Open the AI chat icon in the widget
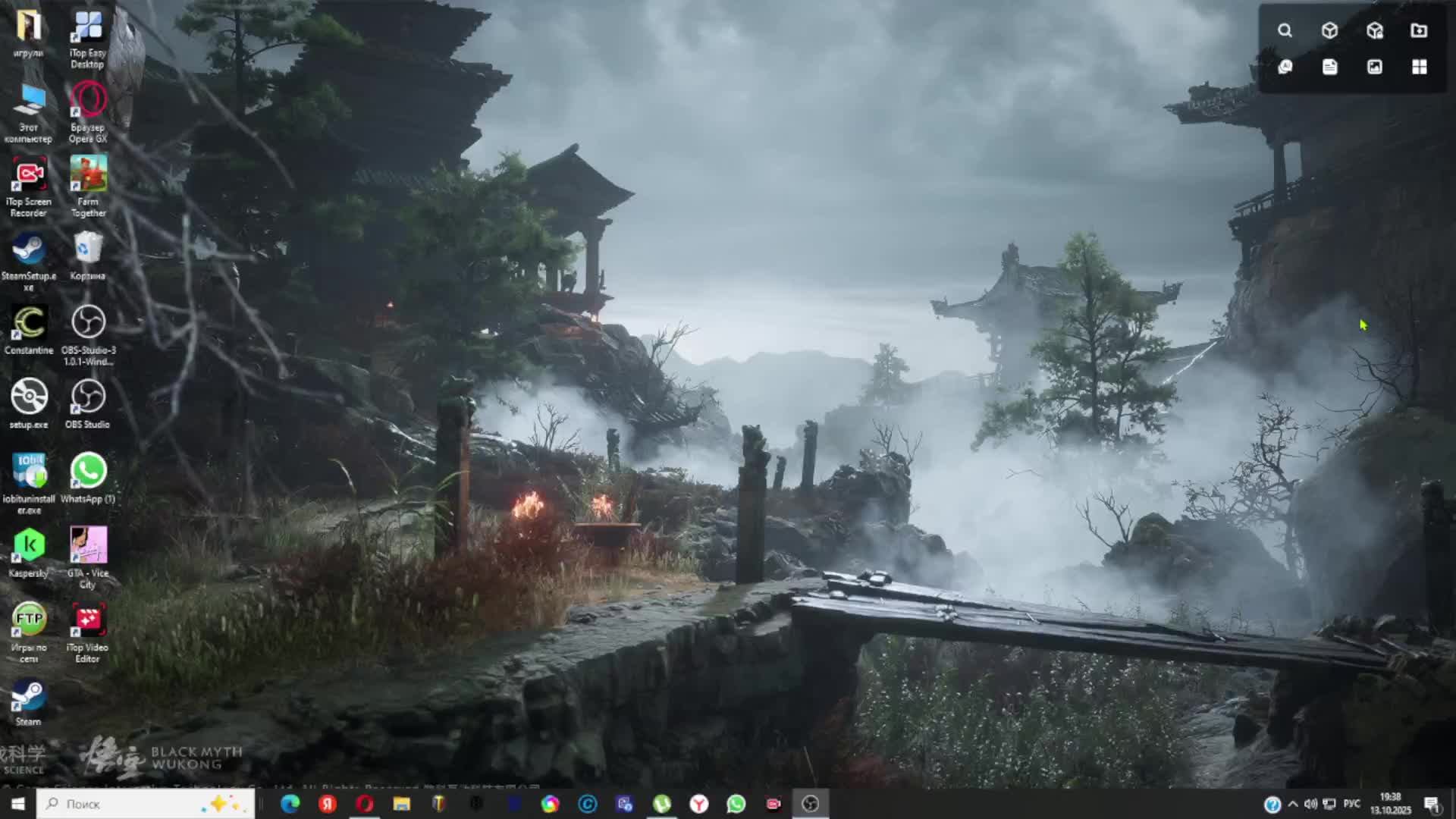The image size is (1456, 819). coord(1285,67)
